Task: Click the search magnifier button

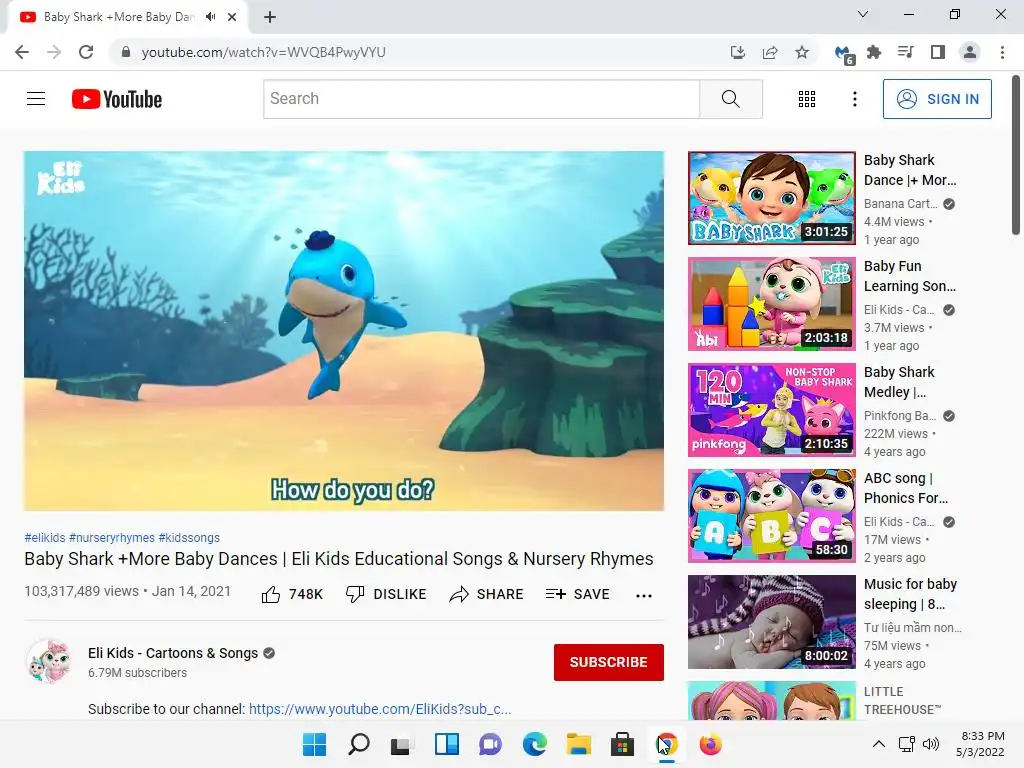Action: tap(731, 99)
